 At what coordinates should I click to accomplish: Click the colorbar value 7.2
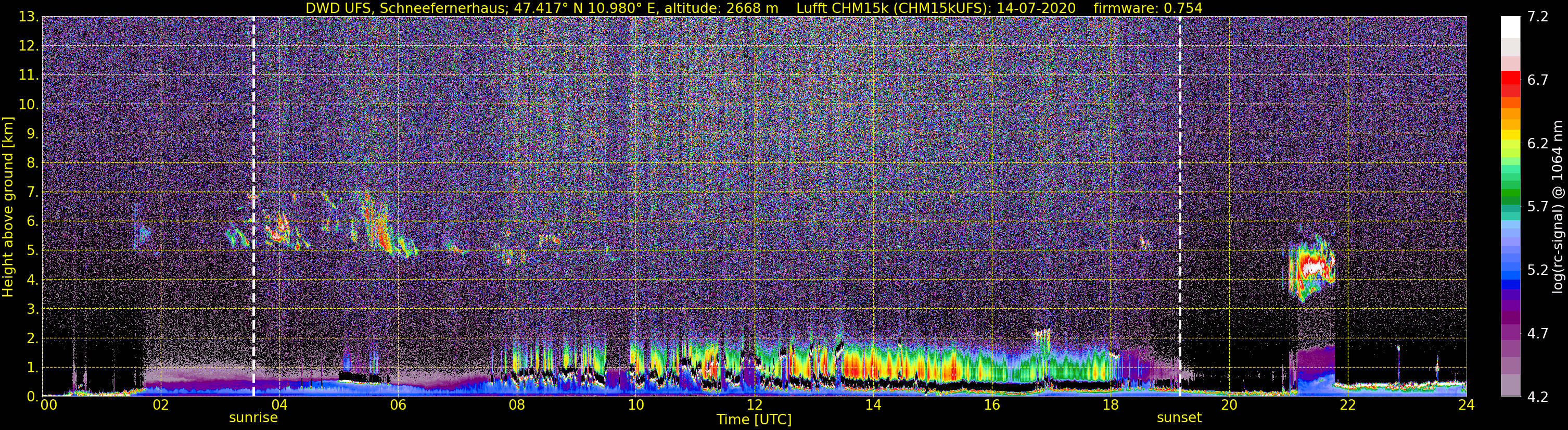point(1538,17)
